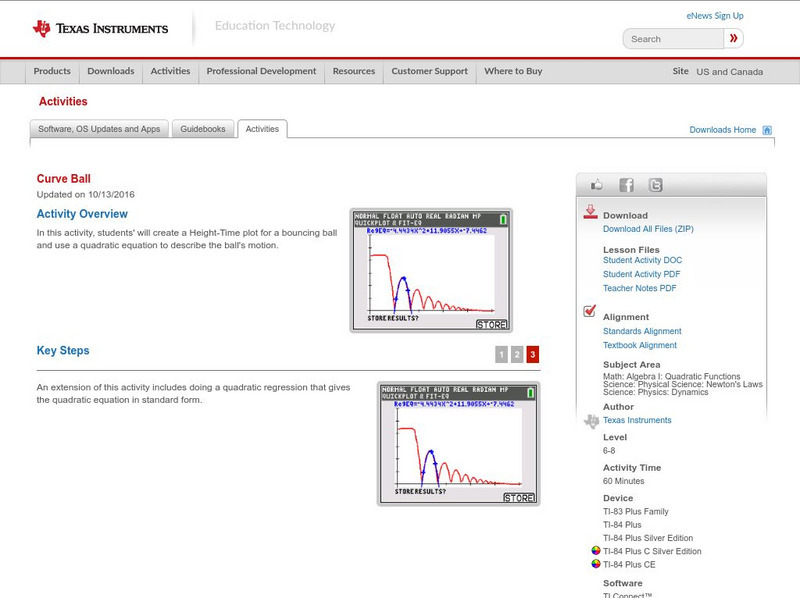Go to key step 1
The height and width of the screenshot is (598, 800).
coord(501,354)
